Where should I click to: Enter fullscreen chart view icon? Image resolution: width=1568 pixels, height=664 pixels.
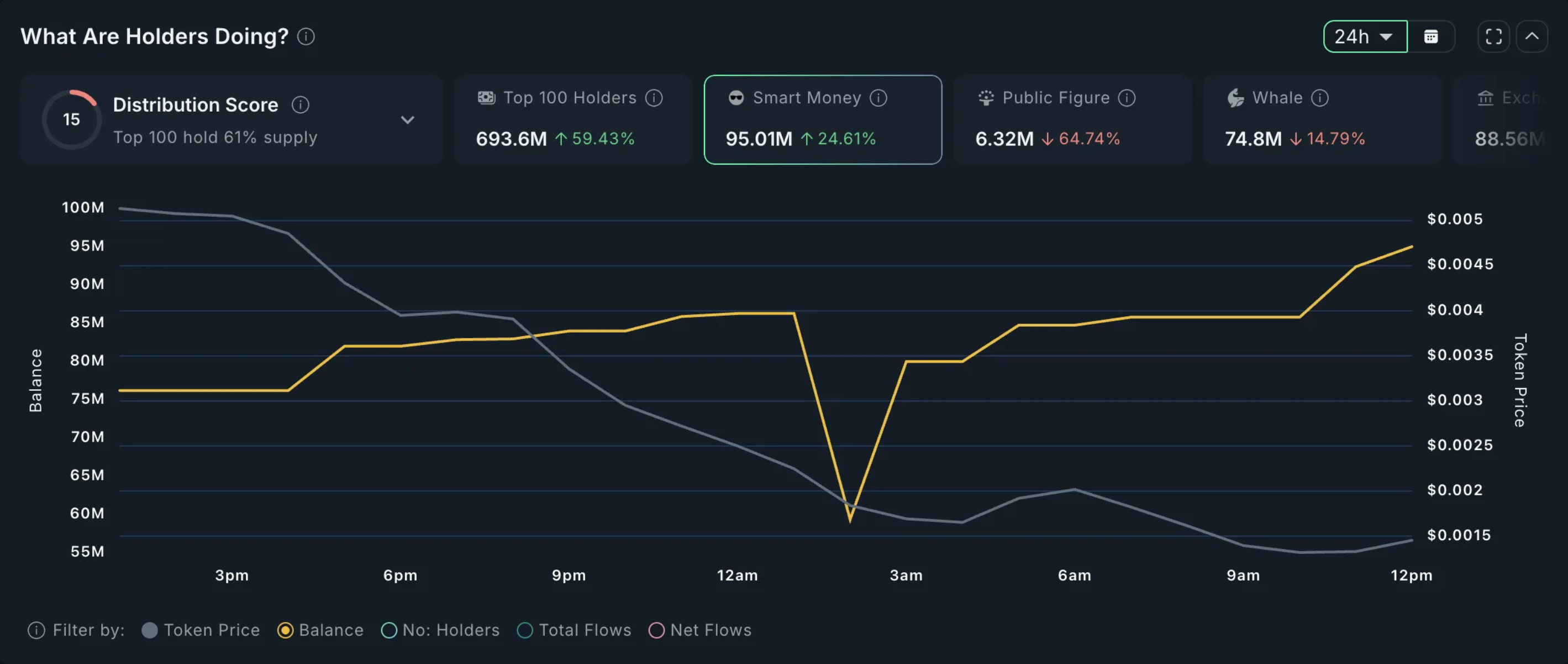pyautogui.click(x=1494, y=36)
